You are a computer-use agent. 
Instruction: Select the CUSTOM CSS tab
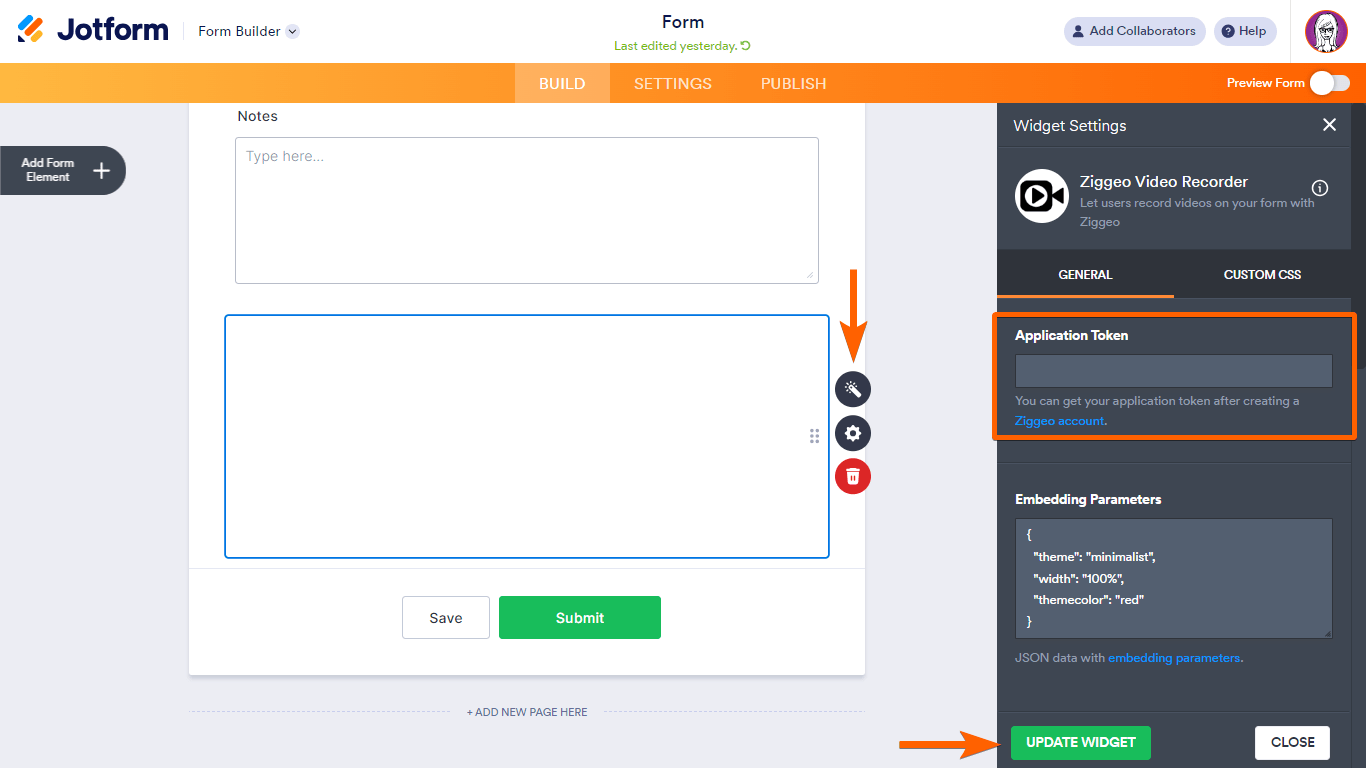pyautogui.click(x=1262, y=274)
